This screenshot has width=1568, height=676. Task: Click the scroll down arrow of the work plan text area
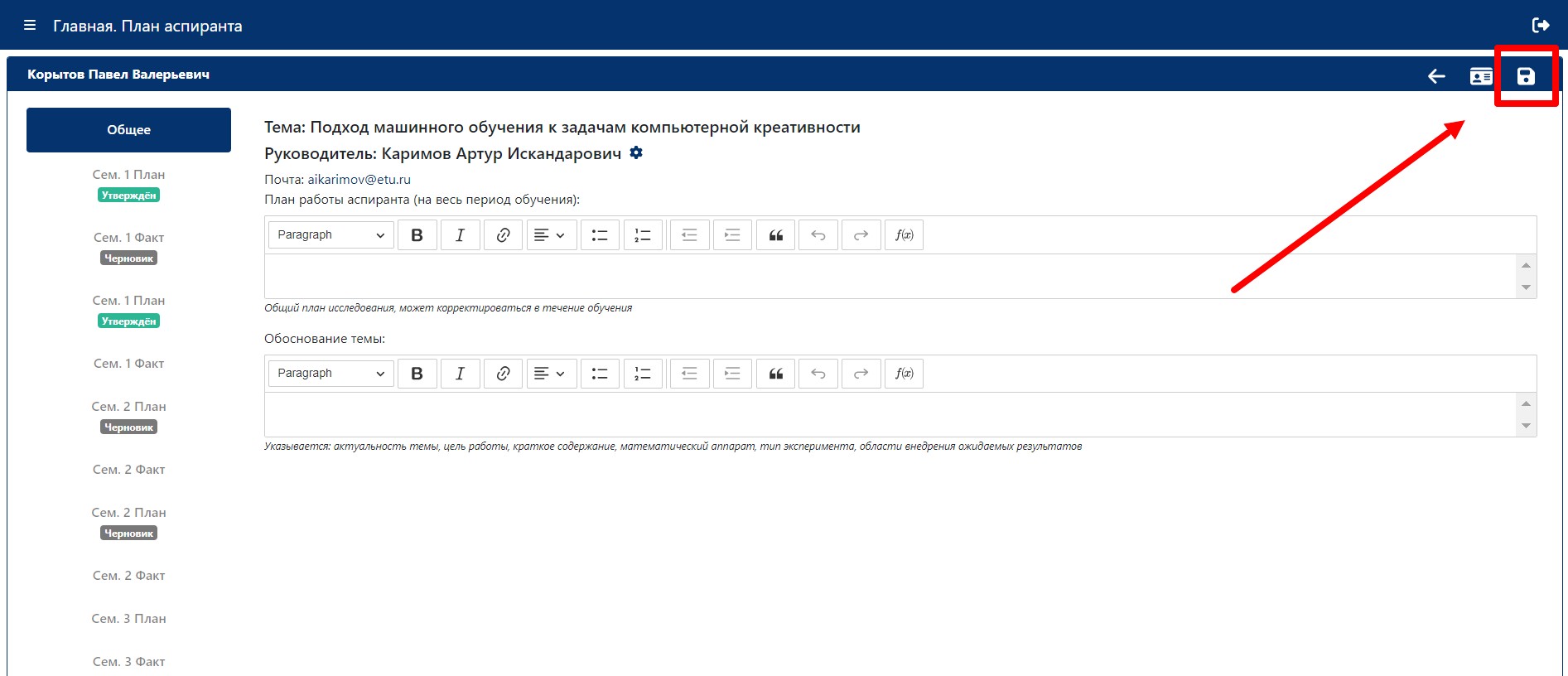(1526, 287)
